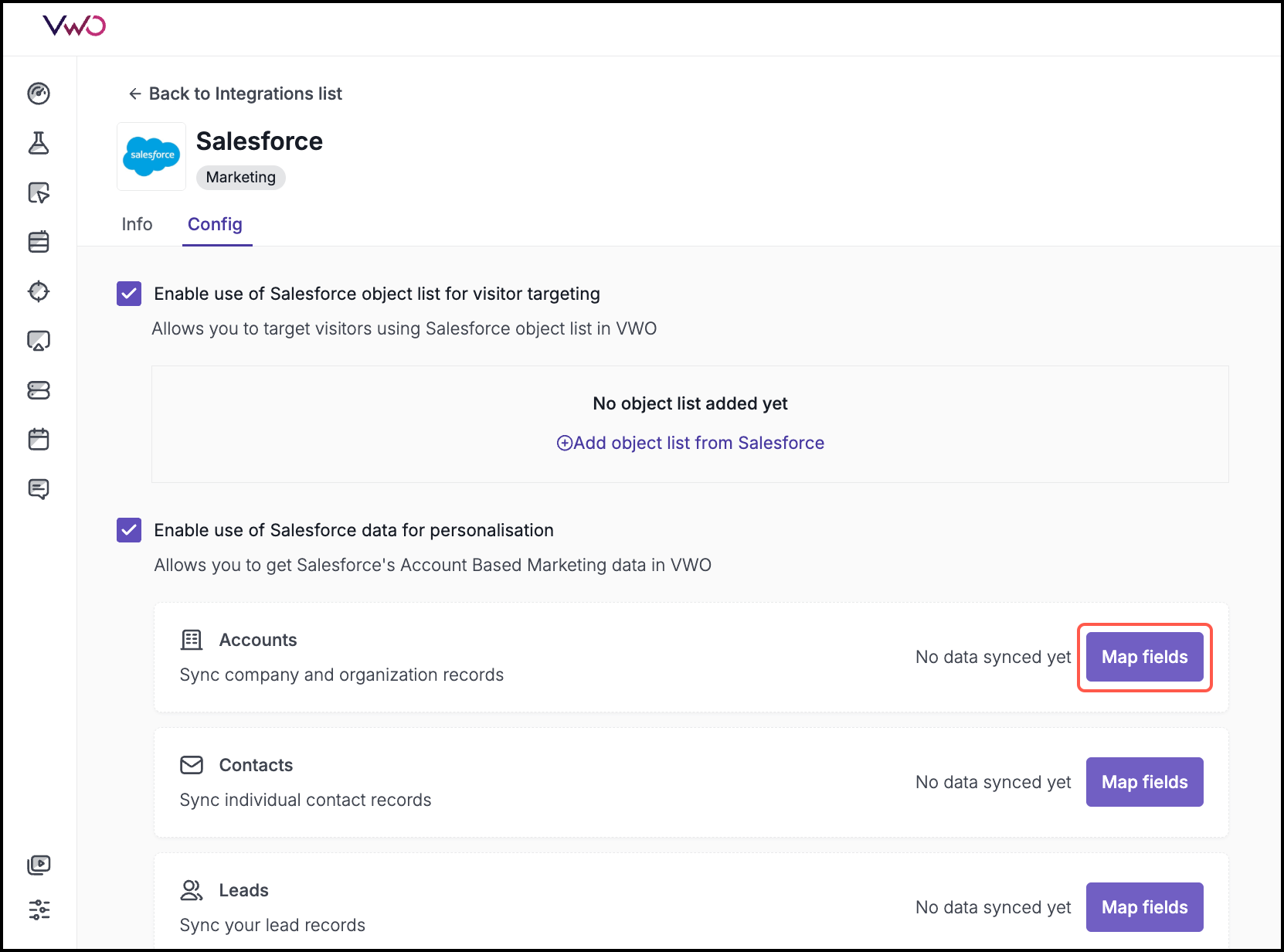Viewport: 1284px width, 952px height.
Task: Click the VWO logo
Action: coord(74,26)
